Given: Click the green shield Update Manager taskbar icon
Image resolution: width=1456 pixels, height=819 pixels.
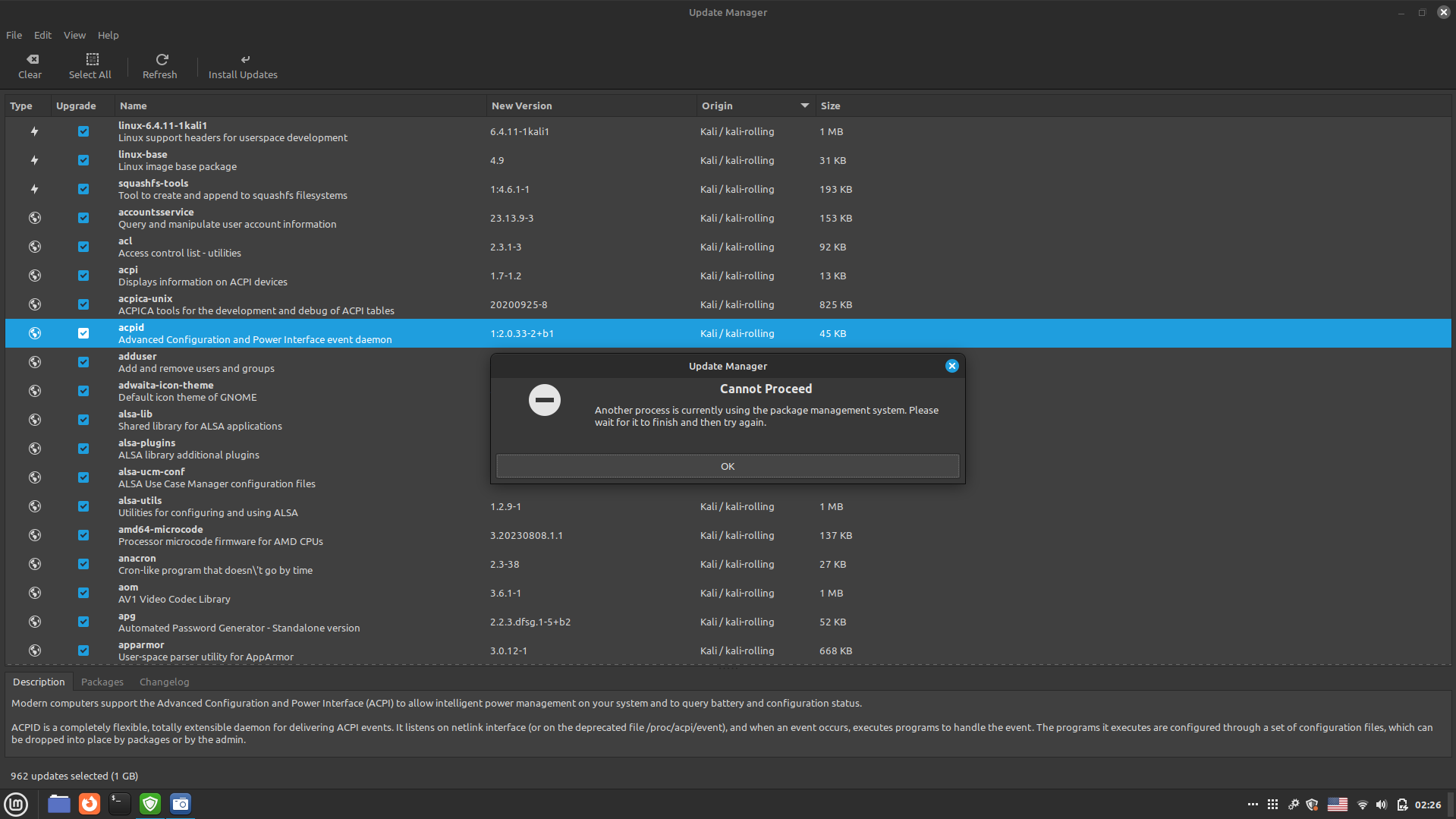Looking at the screenshot, I should click(150, 804).
